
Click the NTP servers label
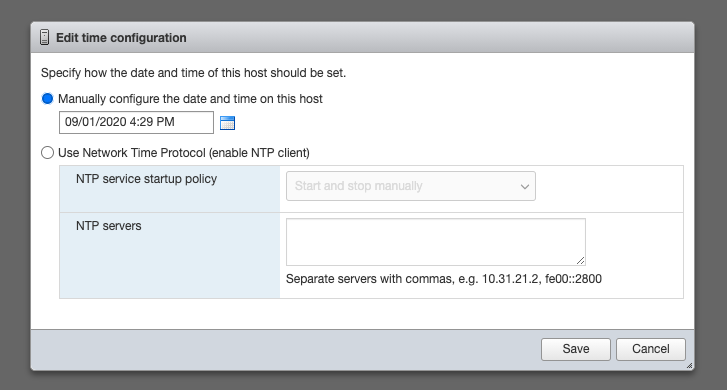coord(108,226)
